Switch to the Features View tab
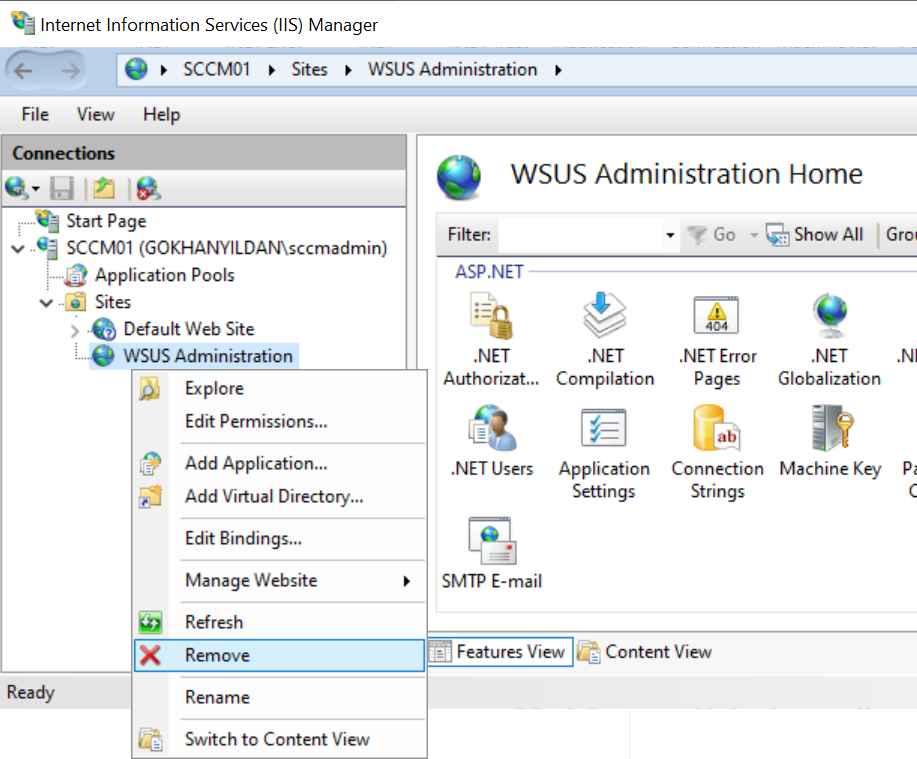Image resolution: width=917 pixels, height=759 pixels. point(501,651)
